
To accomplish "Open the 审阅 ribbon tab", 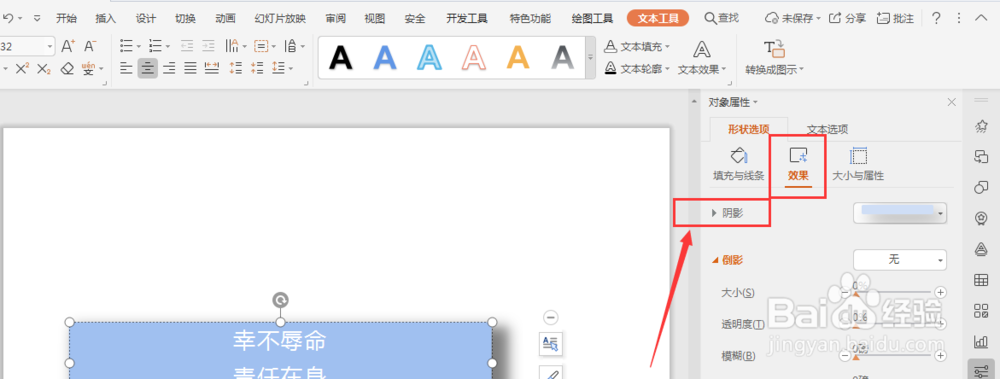I will pyautogui.click(x=335, y=19).
